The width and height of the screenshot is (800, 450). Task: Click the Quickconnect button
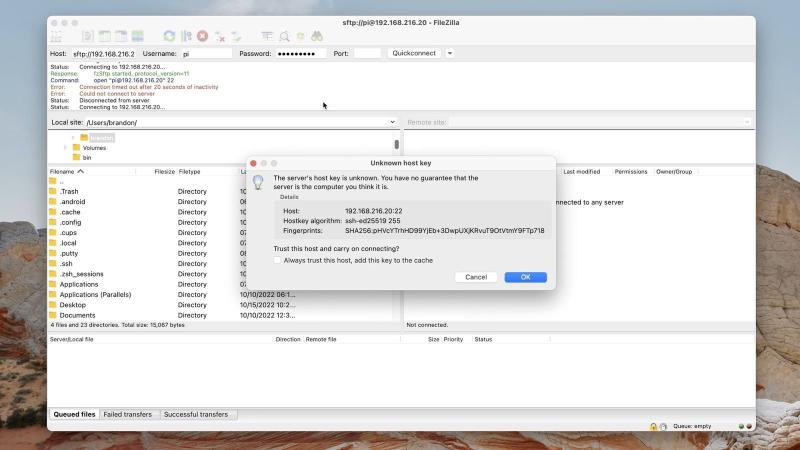pyautogui.click(x=414, y=53)
